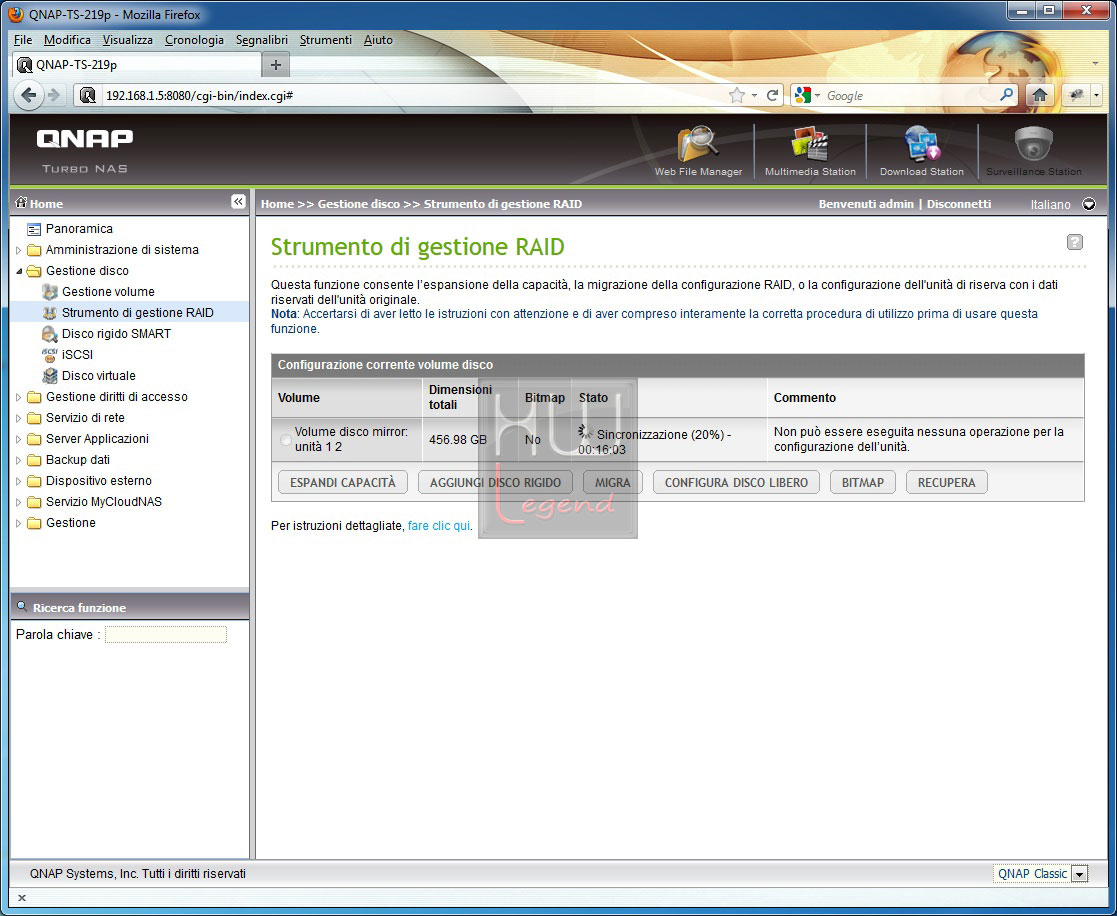This screenshot has width=1117, height=916.
Task: Open the Segnalibri menu
Action: (261, 40)
